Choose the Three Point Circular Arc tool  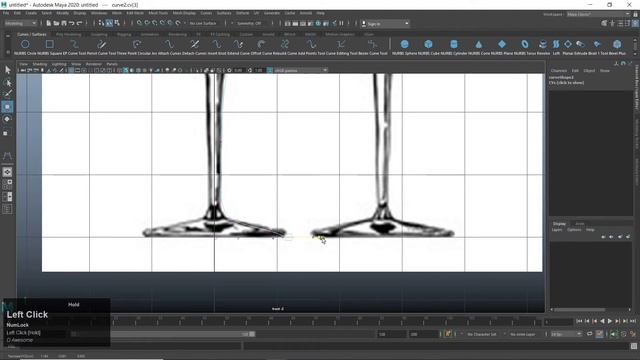[137, 44]
